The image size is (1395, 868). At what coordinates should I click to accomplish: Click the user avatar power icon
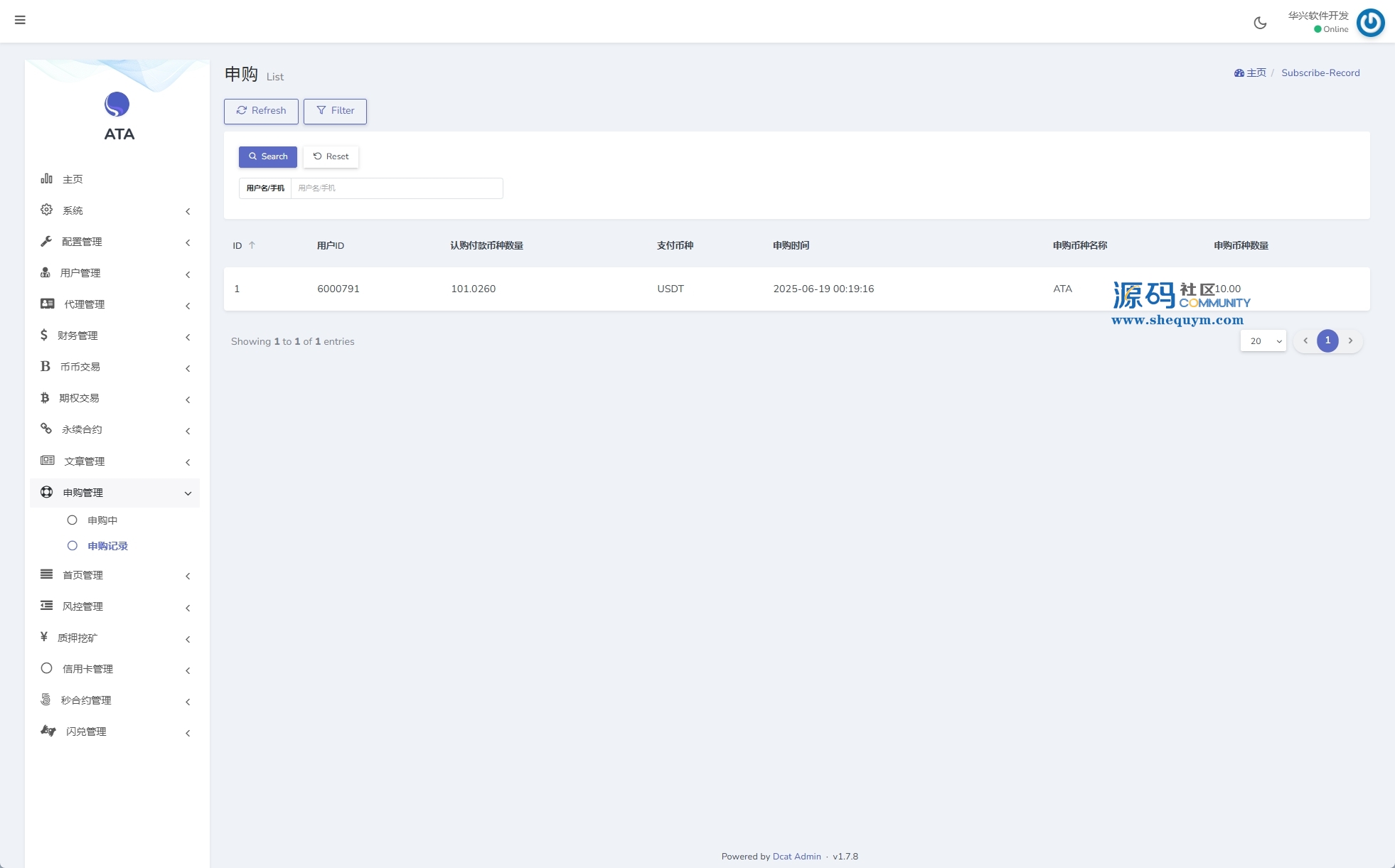1370,23
